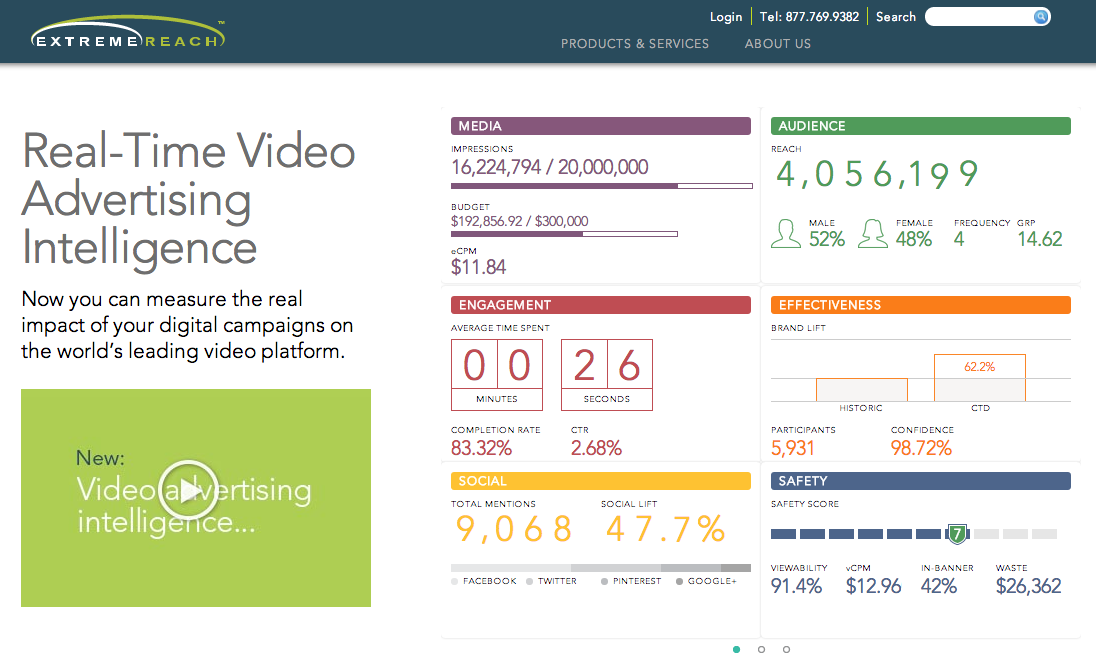Click the female audience silhouette icon
This screenshot has height=654, width=1096.
873,234
